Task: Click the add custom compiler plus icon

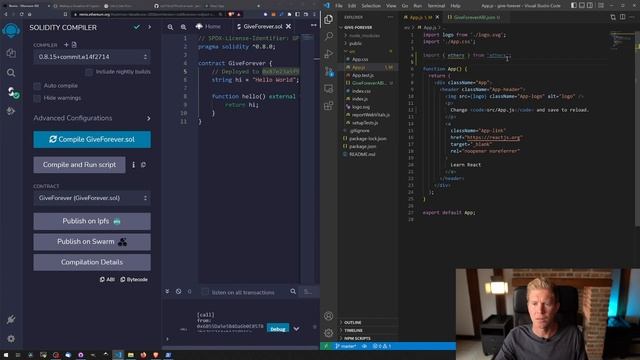Action: point(66,44)
